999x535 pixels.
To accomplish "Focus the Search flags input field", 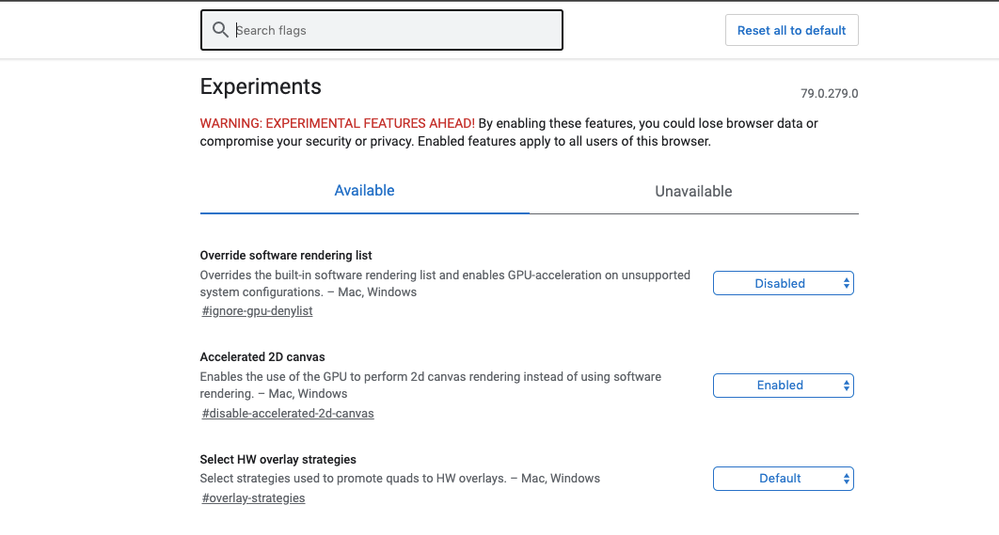I will pyautogui.click(x=395, y=30).
